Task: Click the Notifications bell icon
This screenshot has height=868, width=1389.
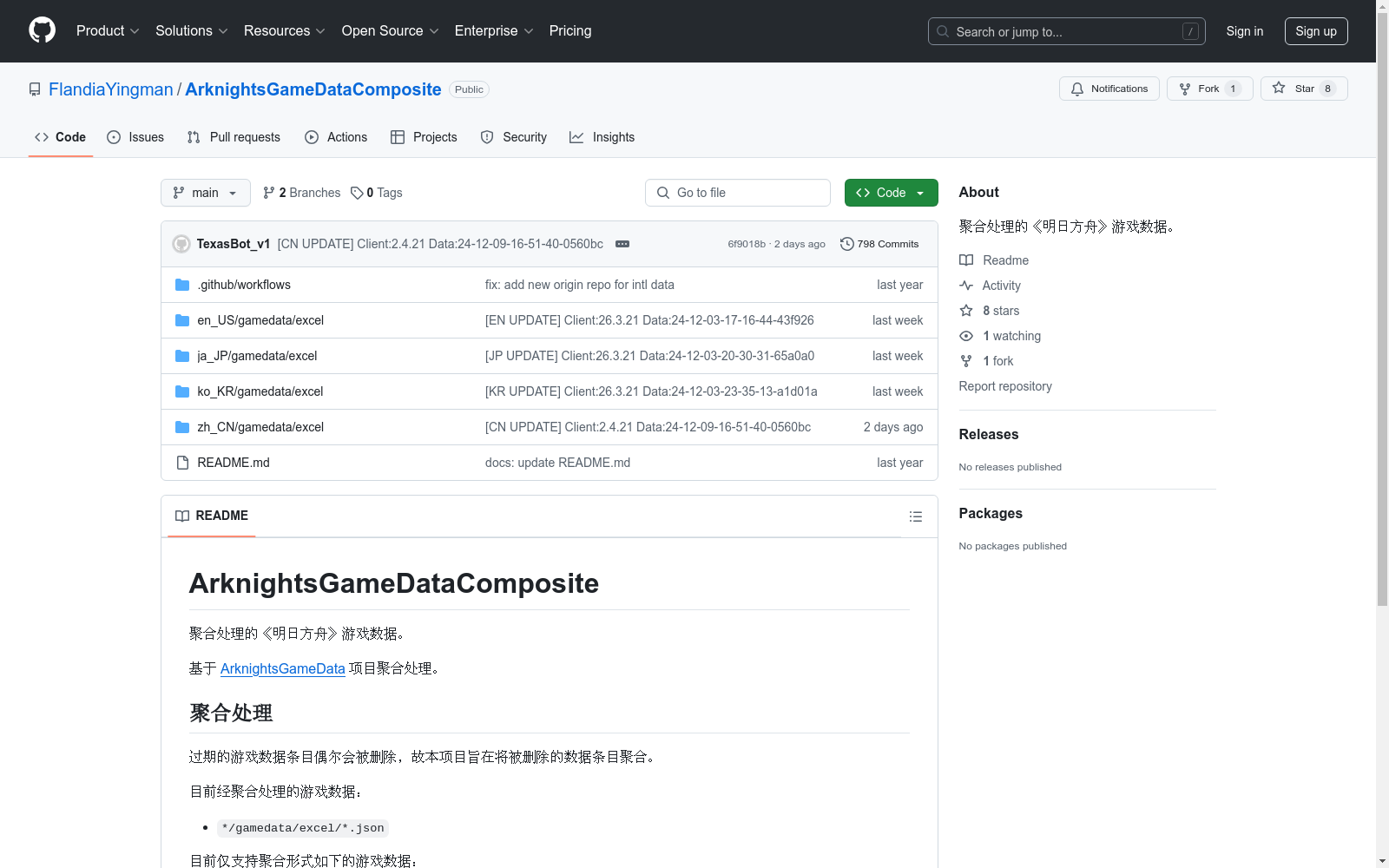Action: (x=1077, y=89)
